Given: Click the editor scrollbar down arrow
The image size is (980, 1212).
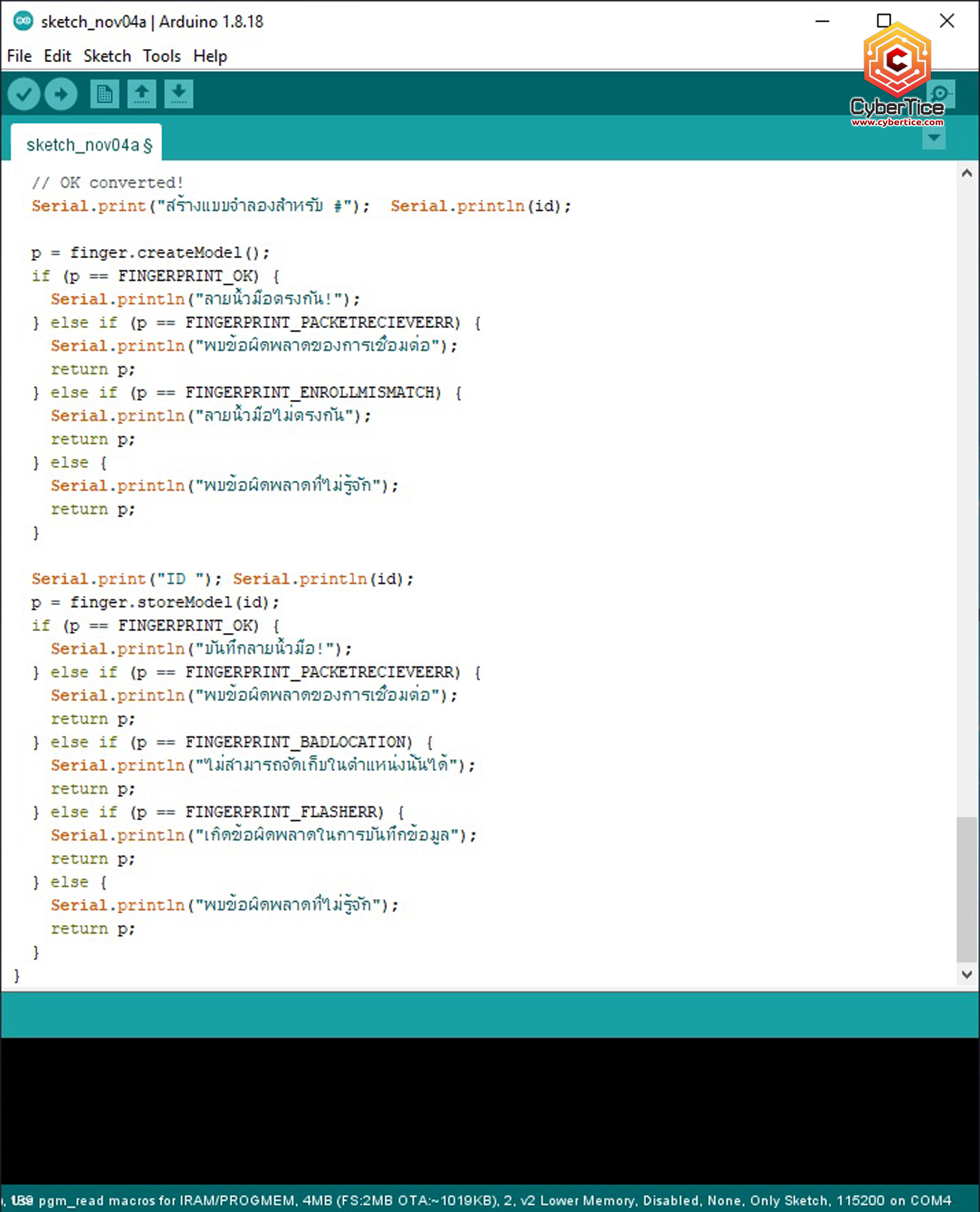Looking at the screenshot, I should [x=967, y=974].
